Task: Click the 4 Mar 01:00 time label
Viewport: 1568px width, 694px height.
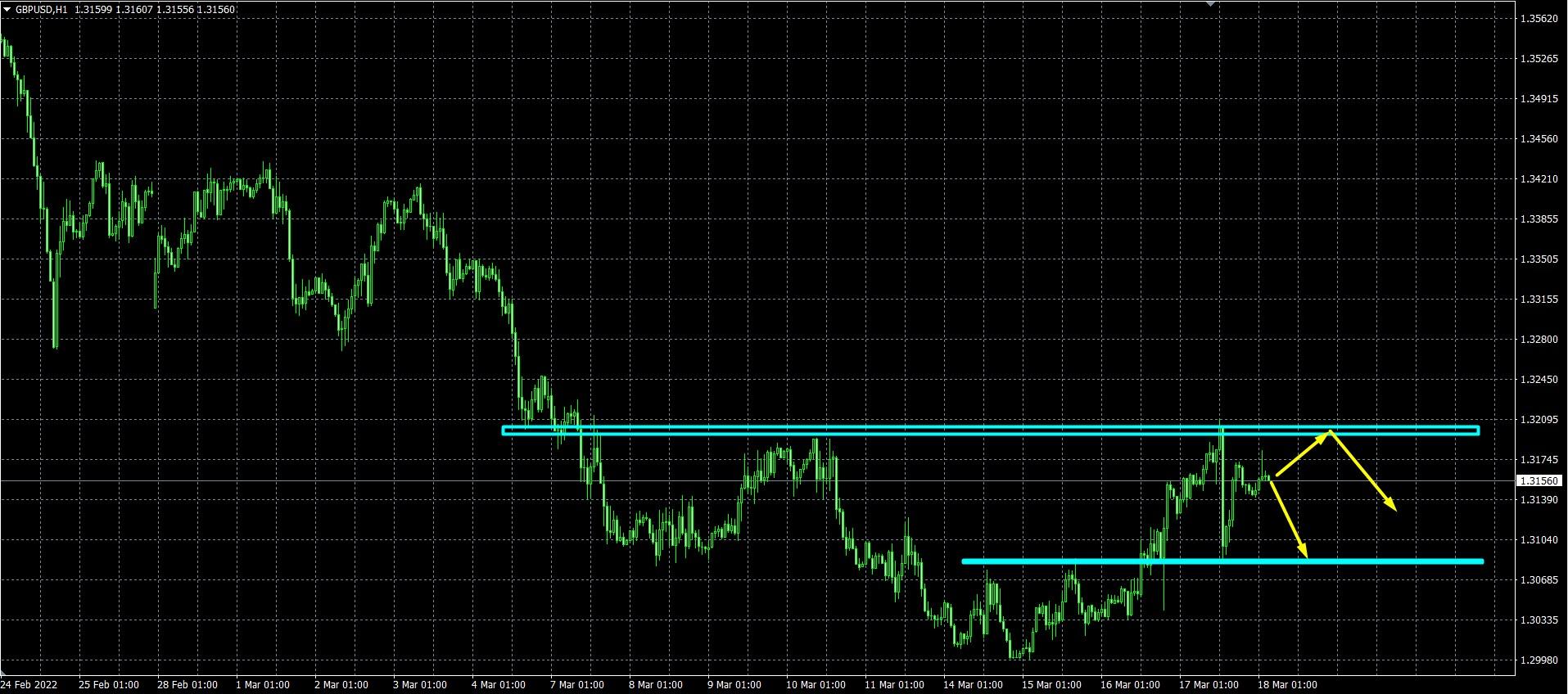Action: click(x=498, y=685)
